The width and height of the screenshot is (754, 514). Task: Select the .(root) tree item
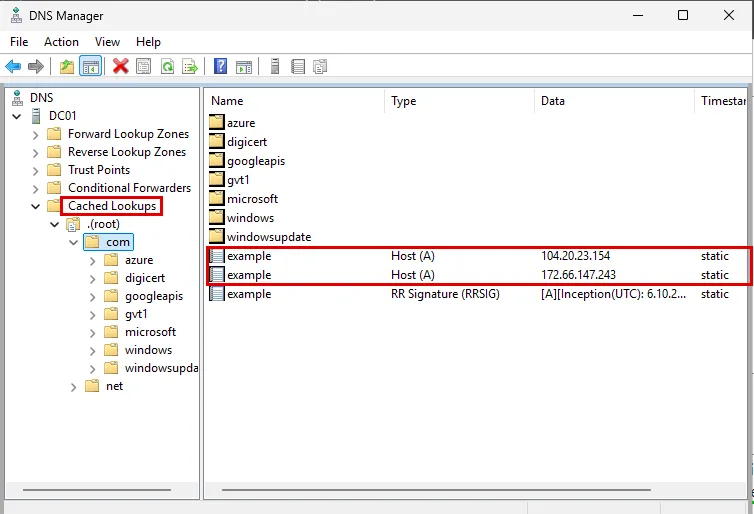click(x=103, y=224)
